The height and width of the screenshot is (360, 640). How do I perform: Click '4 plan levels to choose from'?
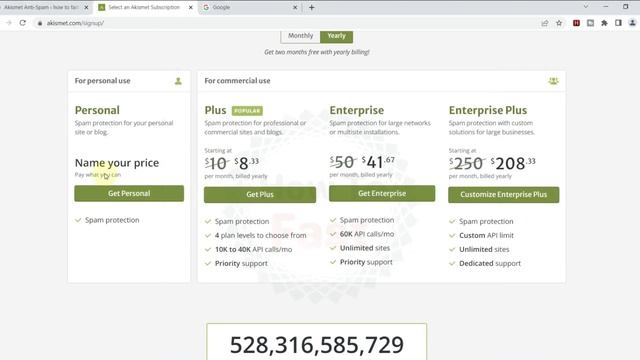[260, 236]
